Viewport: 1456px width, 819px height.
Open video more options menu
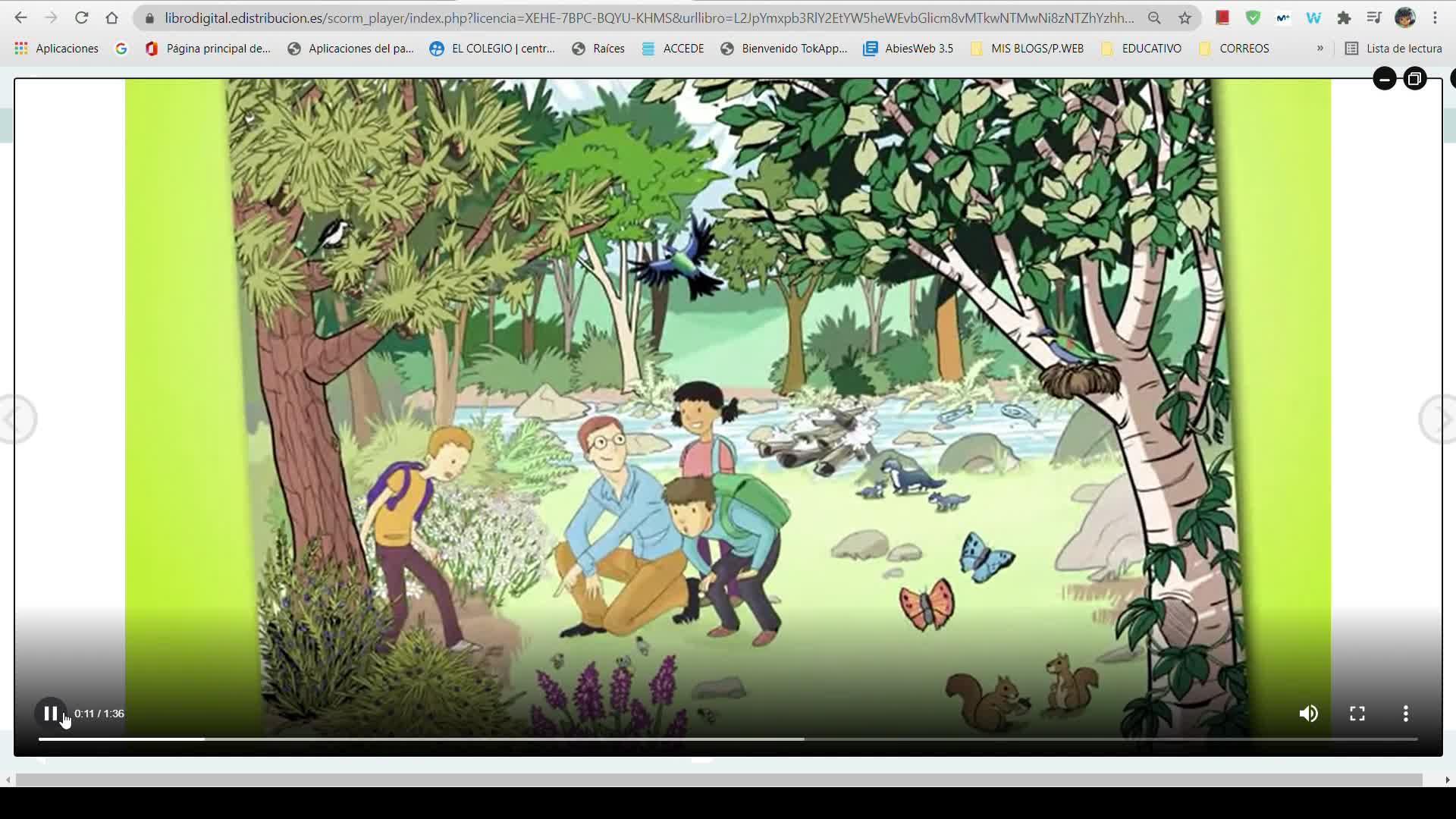[1405, 714]
